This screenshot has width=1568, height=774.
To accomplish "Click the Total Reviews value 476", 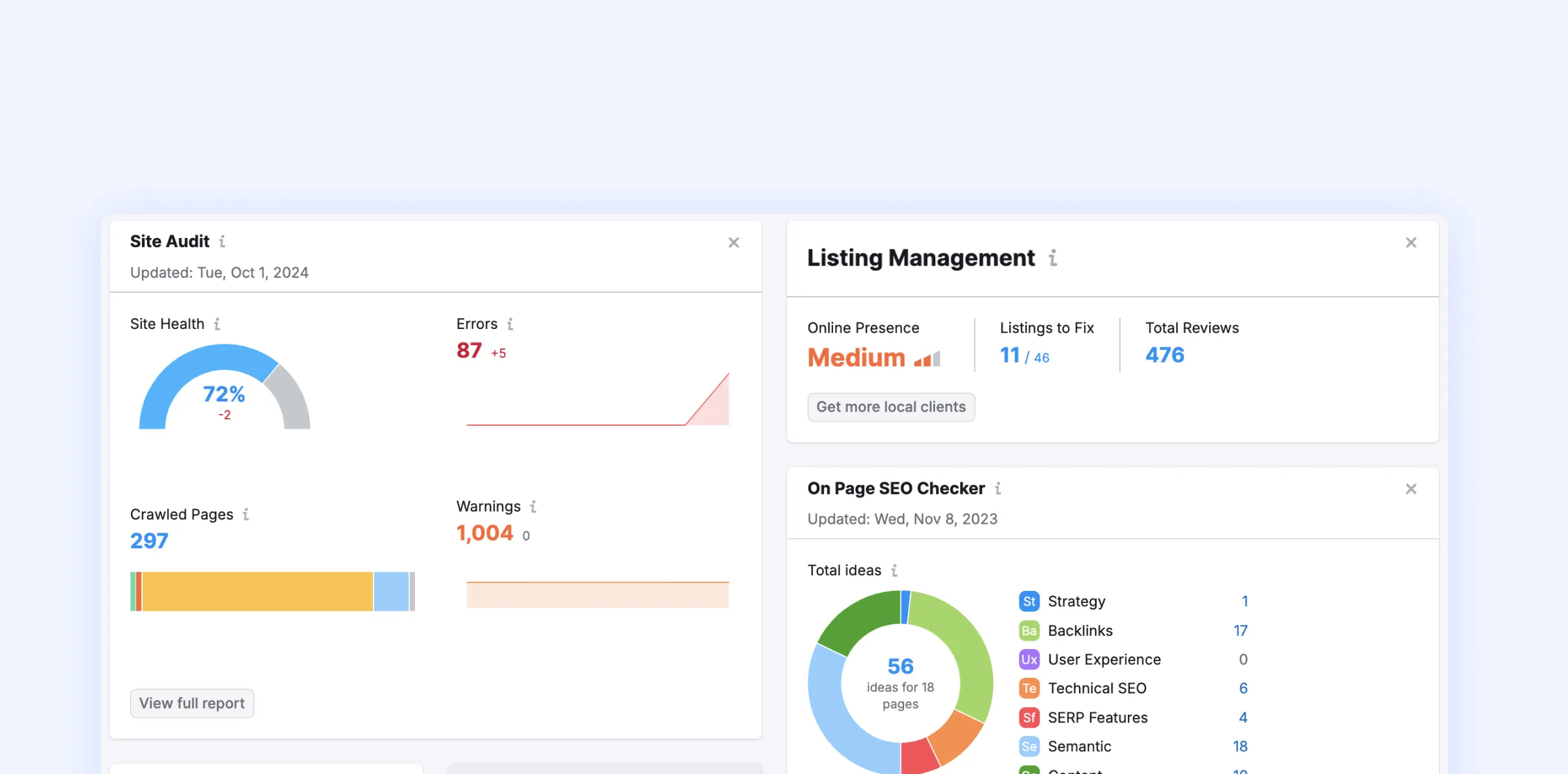I will (x=1163, y=354).
